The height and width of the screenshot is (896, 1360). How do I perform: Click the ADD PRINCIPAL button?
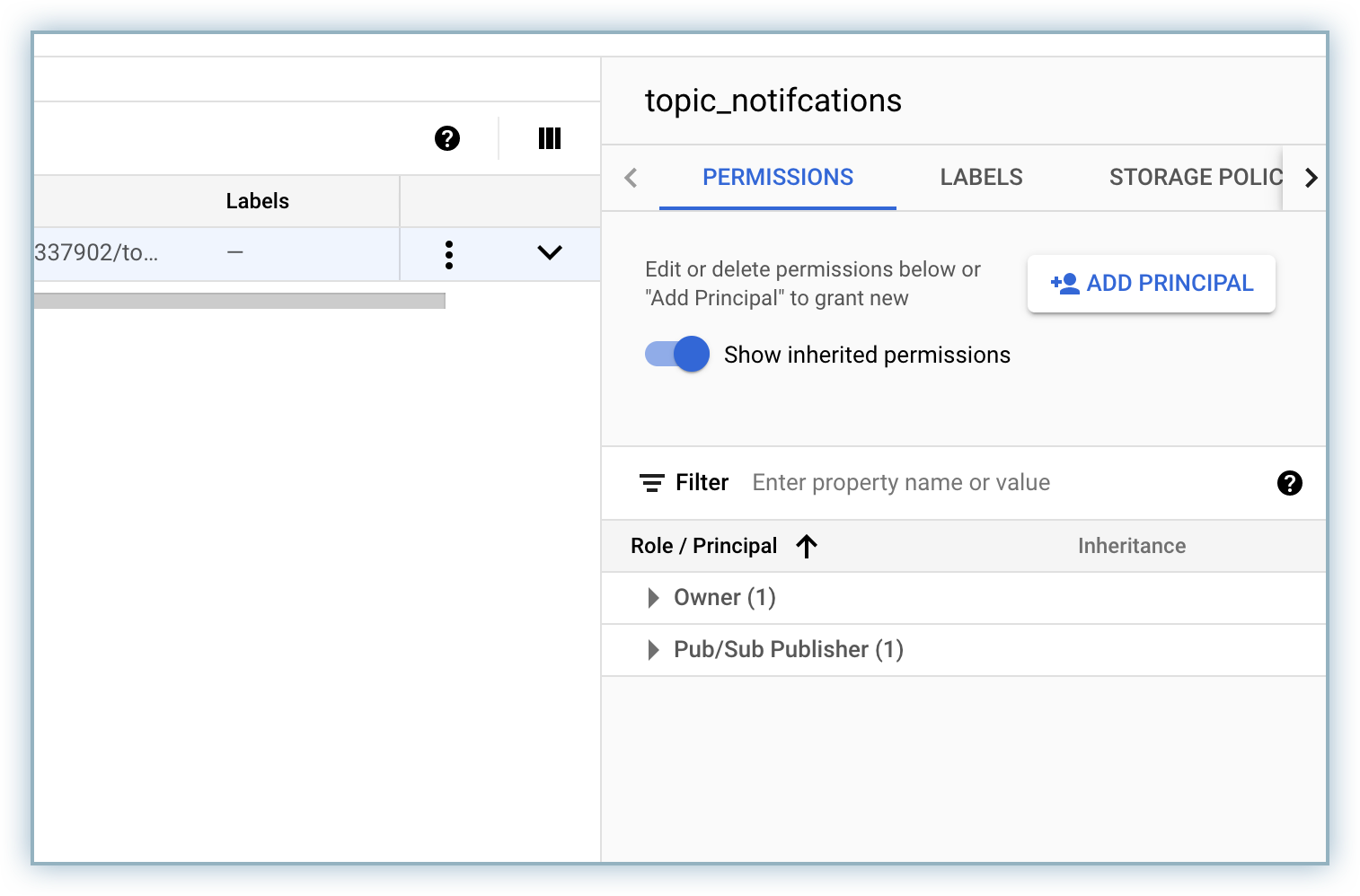1151,284
